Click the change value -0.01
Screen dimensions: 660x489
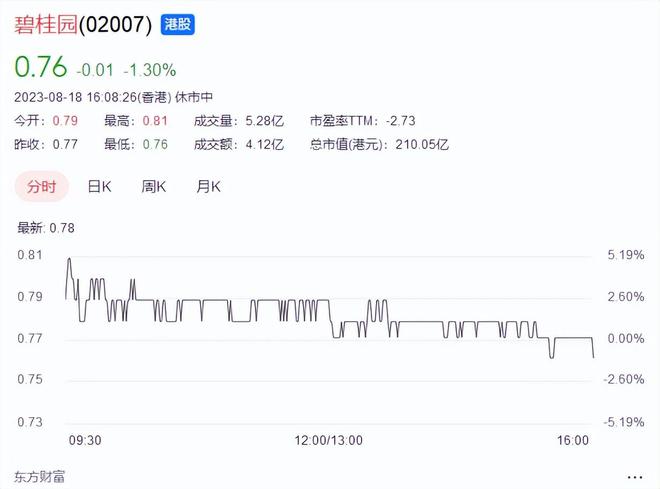pos(95,70)
